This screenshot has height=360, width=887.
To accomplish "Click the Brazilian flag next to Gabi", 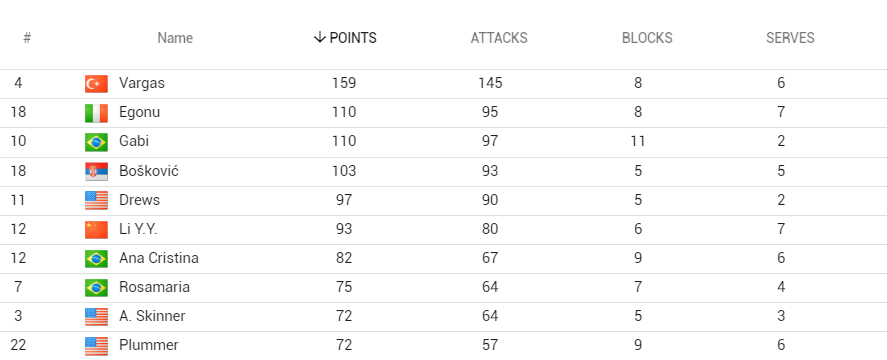I will tap(96, 142).
